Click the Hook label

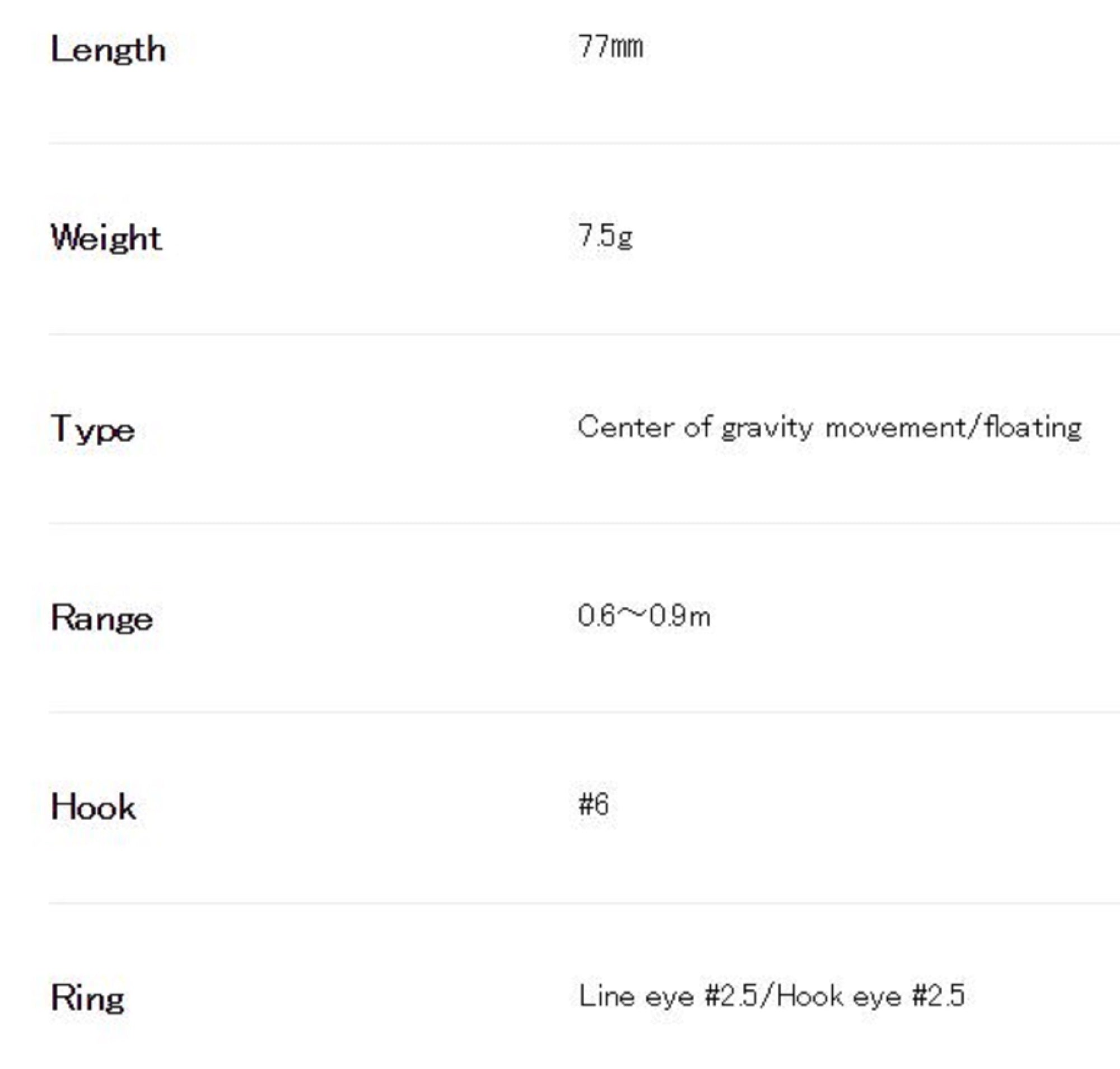click(x=94, y=807)
